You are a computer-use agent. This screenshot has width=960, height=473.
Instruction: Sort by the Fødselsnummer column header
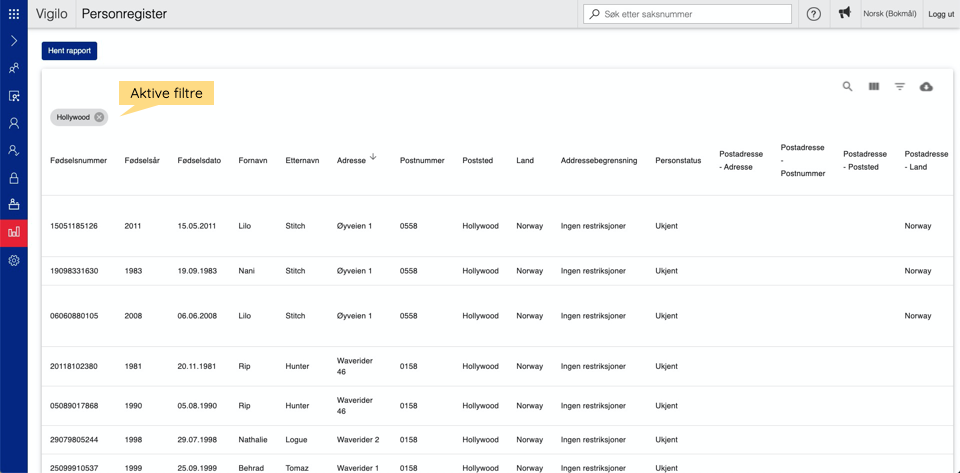[x=78, y=160]
